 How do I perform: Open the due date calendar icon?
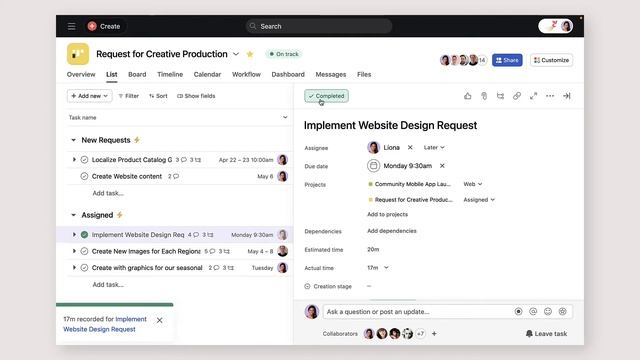tap(373, 166)
